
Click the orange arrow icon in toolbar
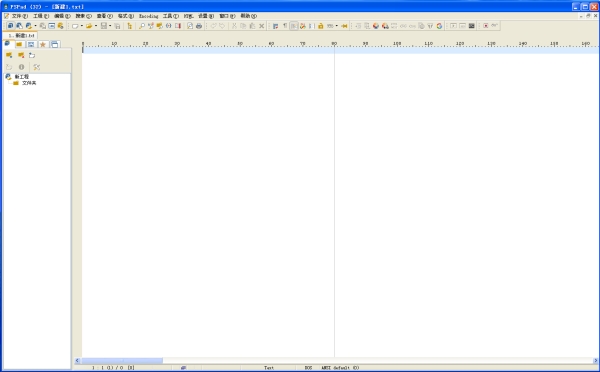[344, 26]
